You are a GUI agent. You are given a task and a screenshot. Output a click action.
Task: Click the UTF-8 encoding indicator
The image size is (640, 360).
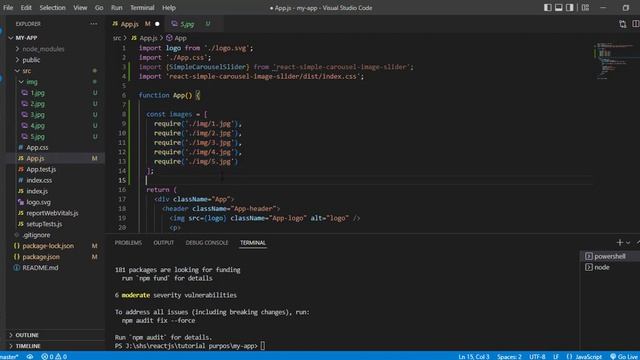[537, 356]
